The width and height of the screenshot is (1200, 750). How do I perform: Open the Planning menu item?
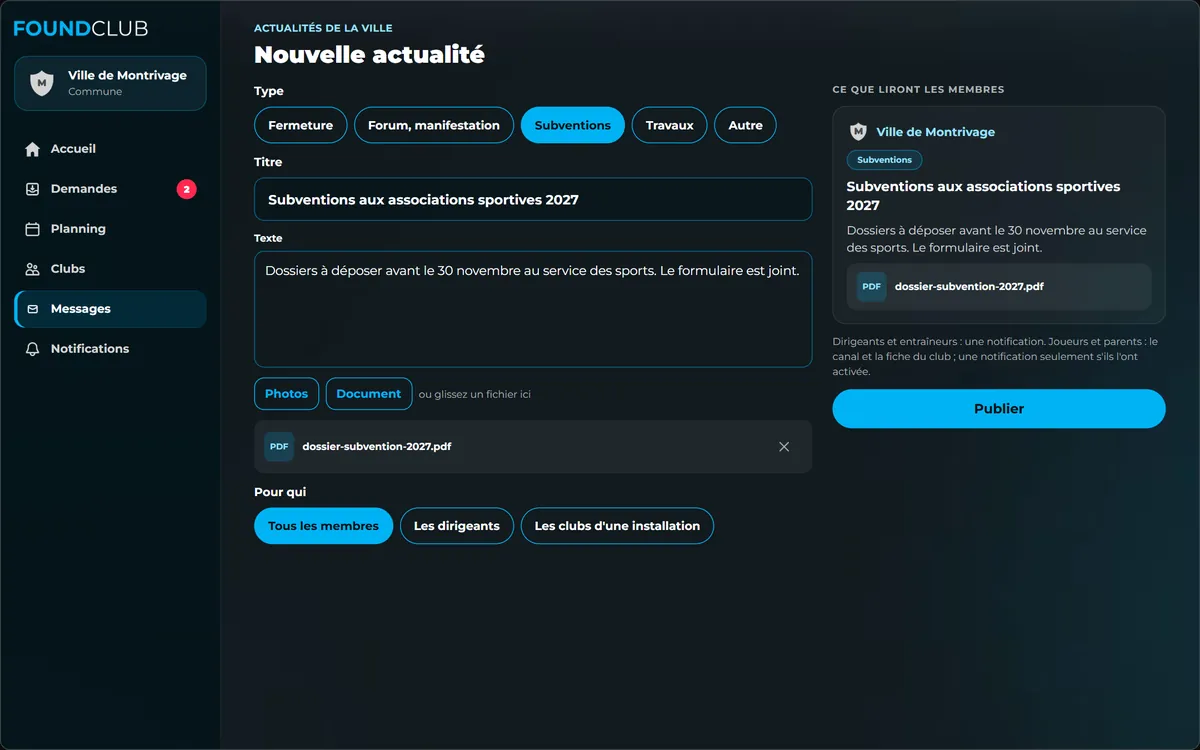(110, 229)
